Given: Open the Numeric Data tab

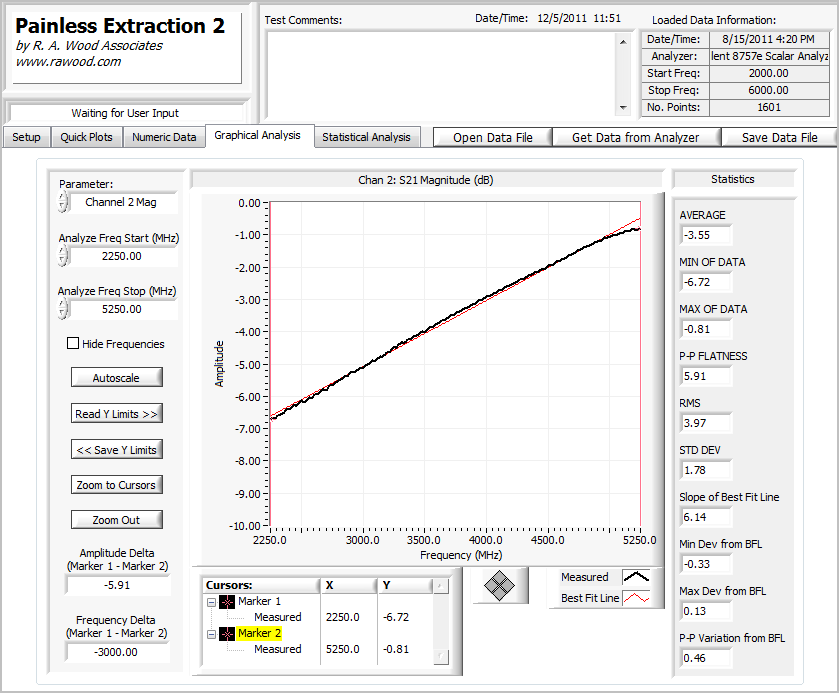Looking at the screenshot, I should [x=164, y=137].
